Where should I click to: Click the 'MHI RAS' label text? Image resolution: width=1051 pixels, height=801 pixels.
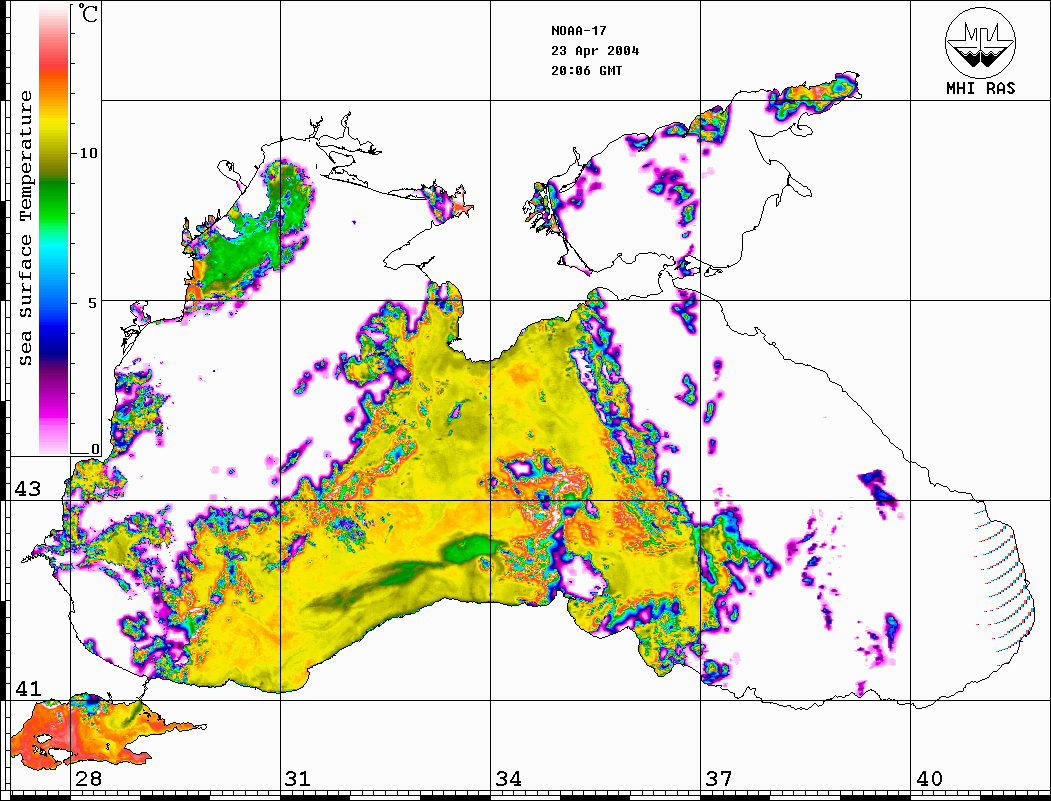click(x=981, y=88)
